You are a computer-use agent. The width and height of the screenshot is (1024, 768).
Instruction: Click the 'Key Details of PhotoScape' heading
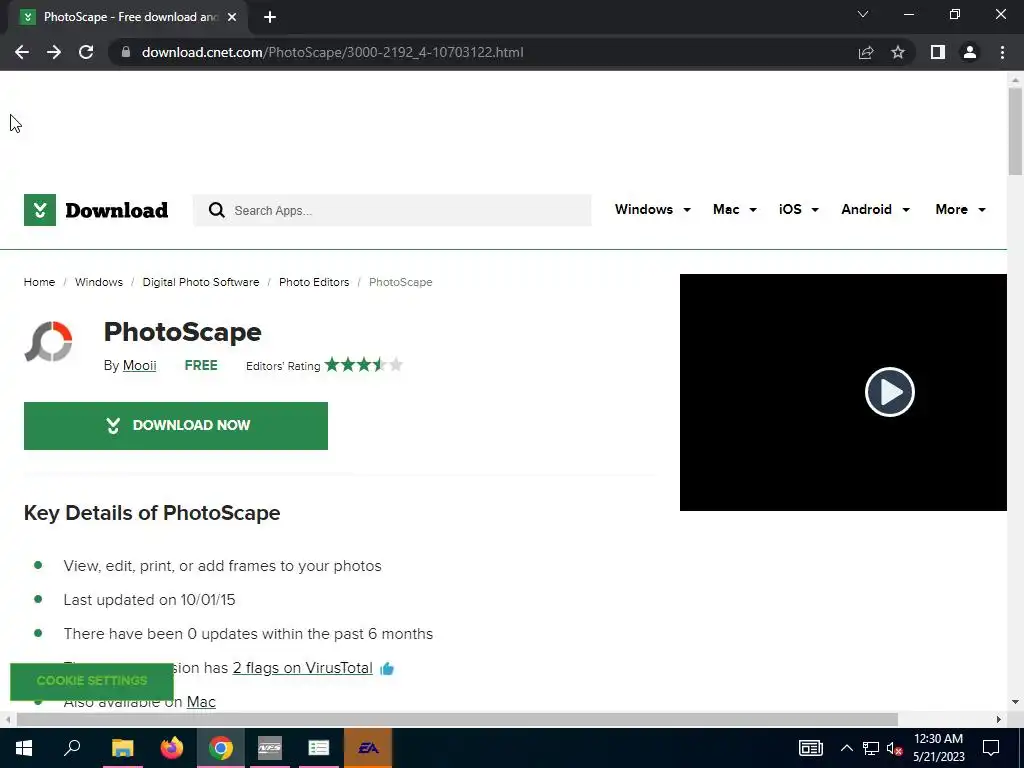pos(152,513)
